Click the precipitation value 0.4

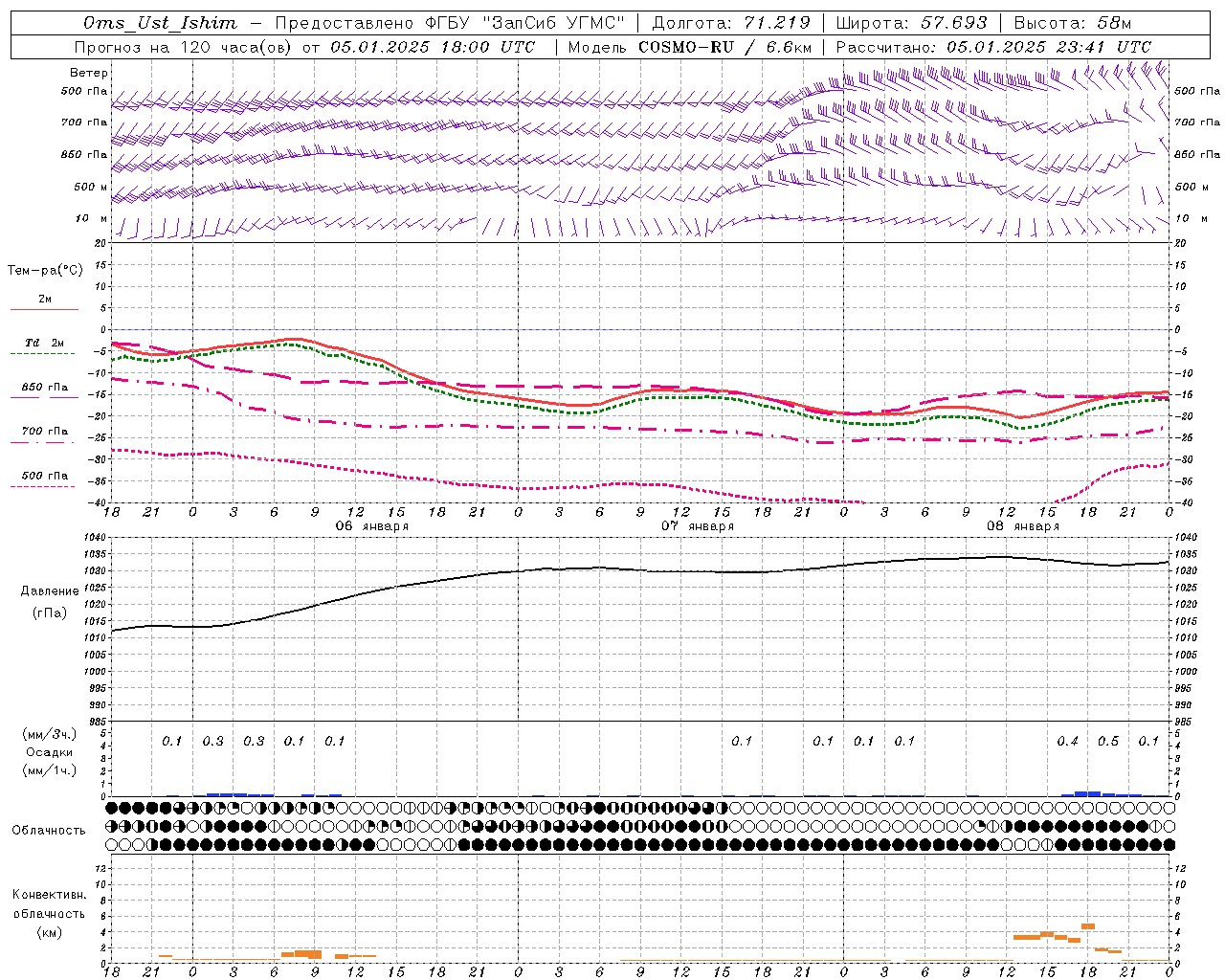(1067, 742)
